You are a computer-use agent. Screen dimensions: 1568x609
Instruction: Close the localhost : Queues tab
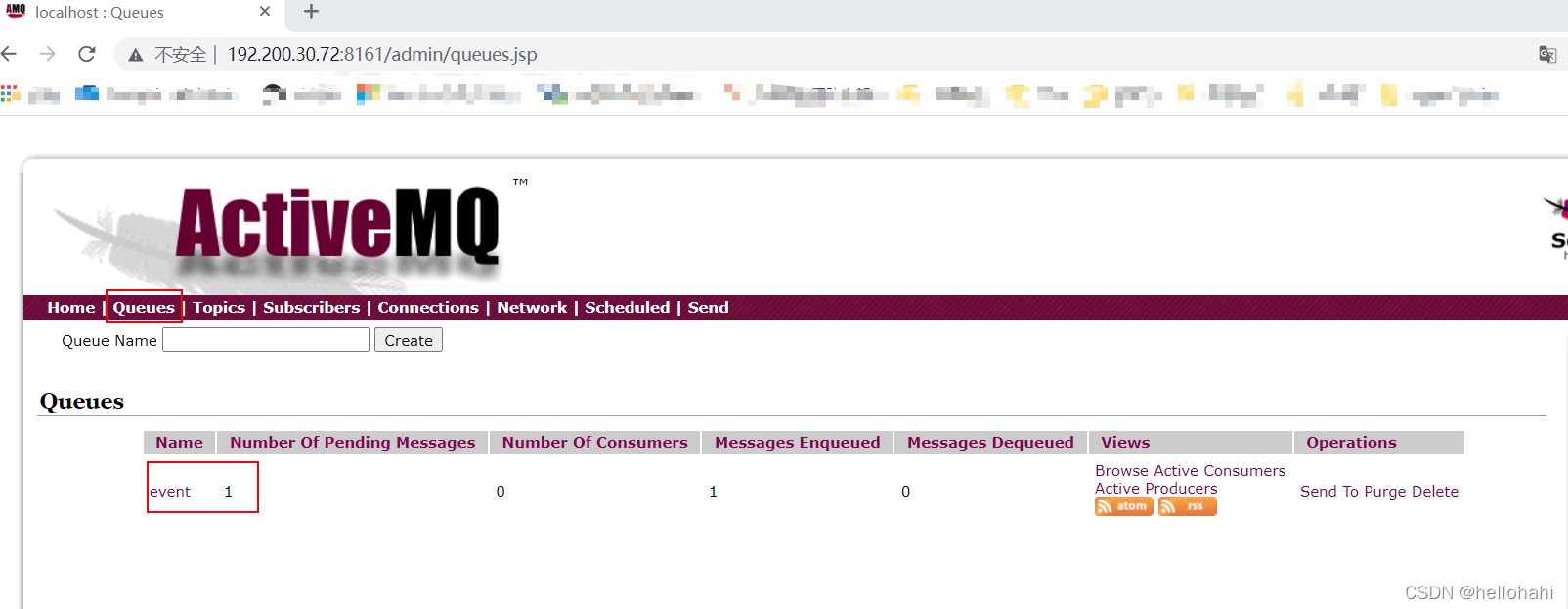pos(265,12)
